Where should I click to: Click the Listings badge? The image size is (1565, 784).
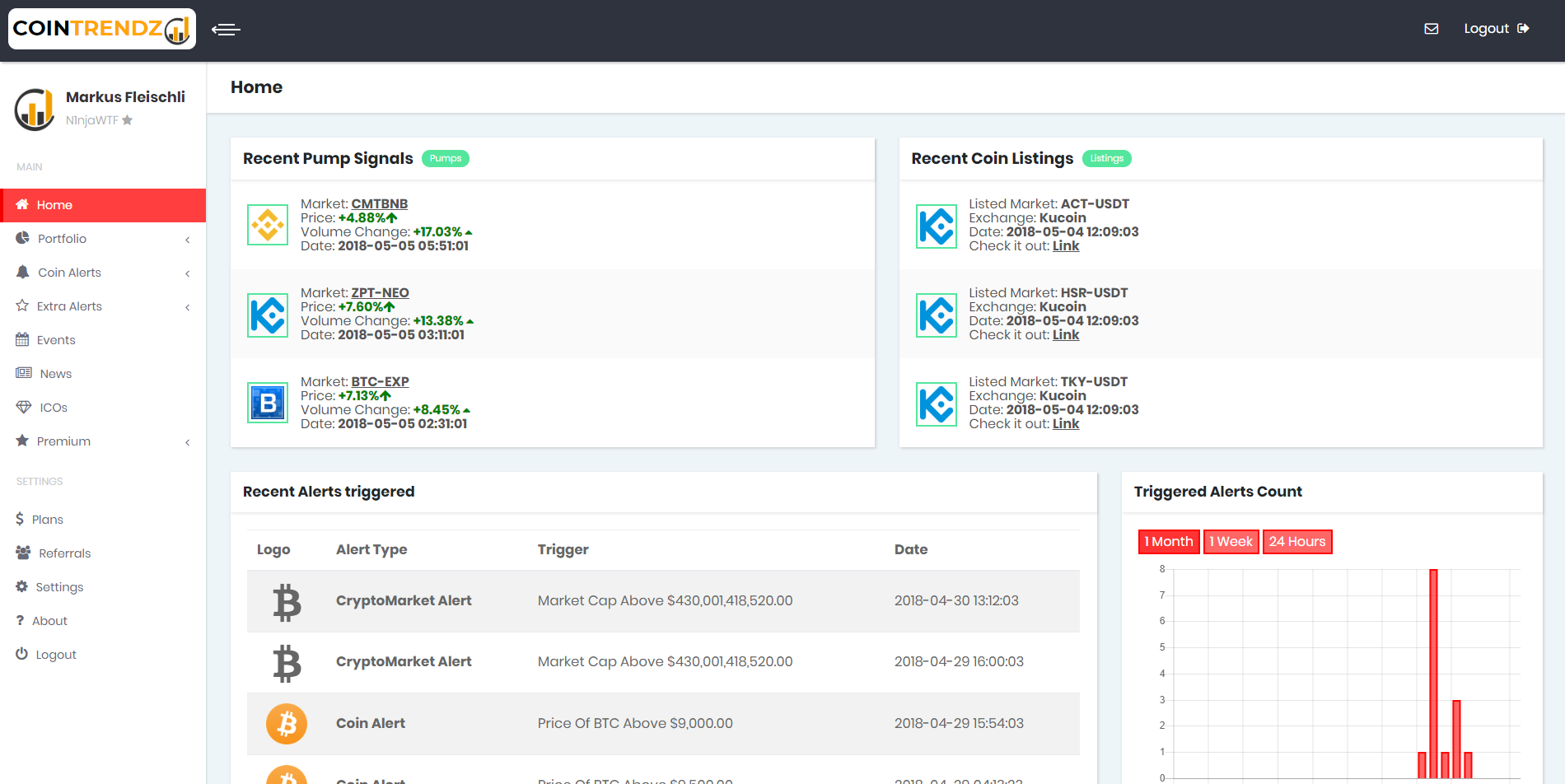[x=1106, y=158]
